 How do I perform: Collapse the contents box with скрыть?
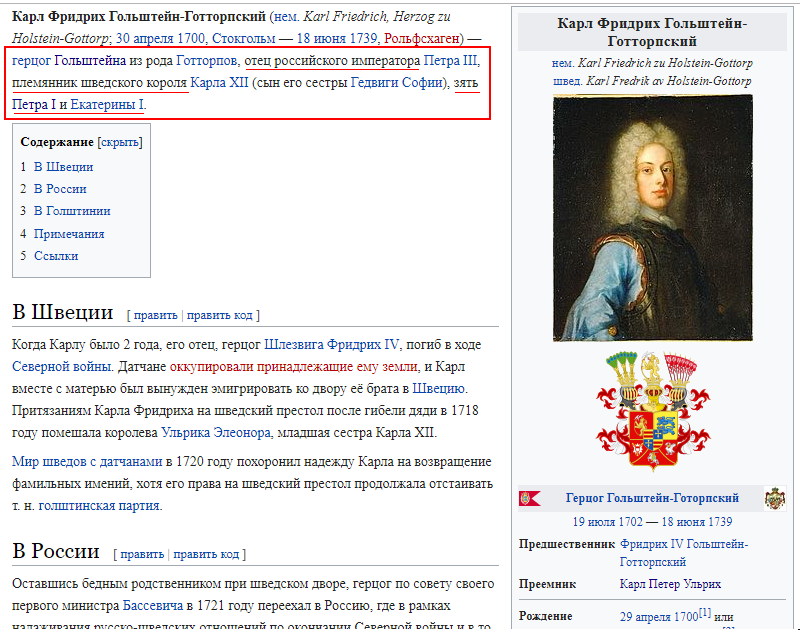120,142
